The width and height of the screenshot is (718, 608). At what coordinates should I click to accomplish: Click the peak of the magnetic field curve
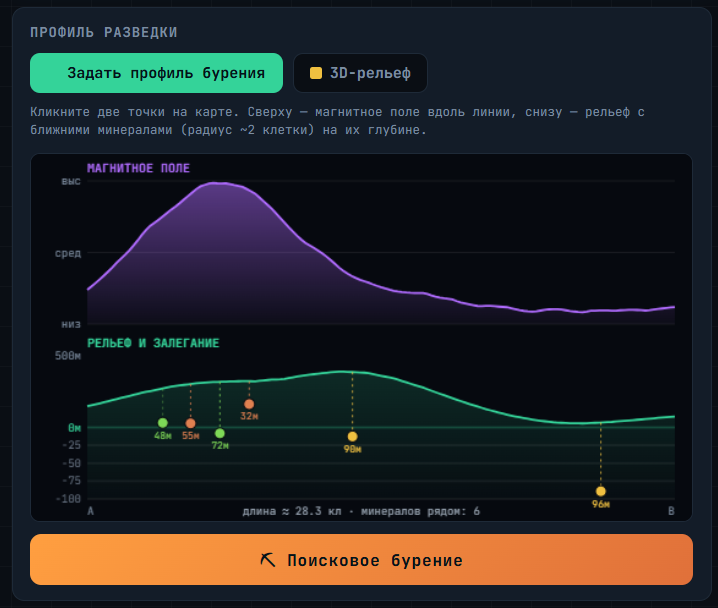(218, 183)
